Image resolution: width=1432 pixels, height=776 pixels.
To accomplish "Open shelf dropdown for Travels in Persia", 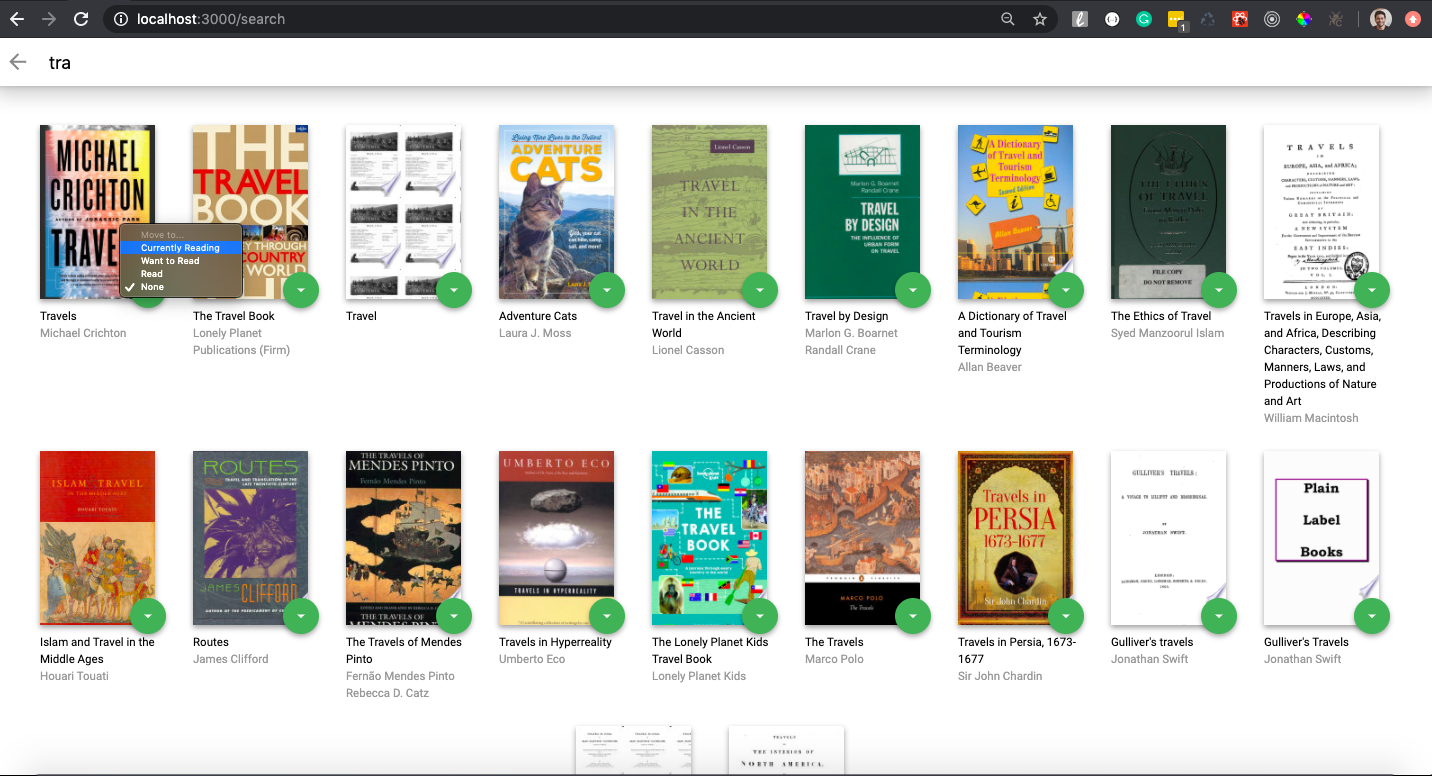I will (1066, 616).
